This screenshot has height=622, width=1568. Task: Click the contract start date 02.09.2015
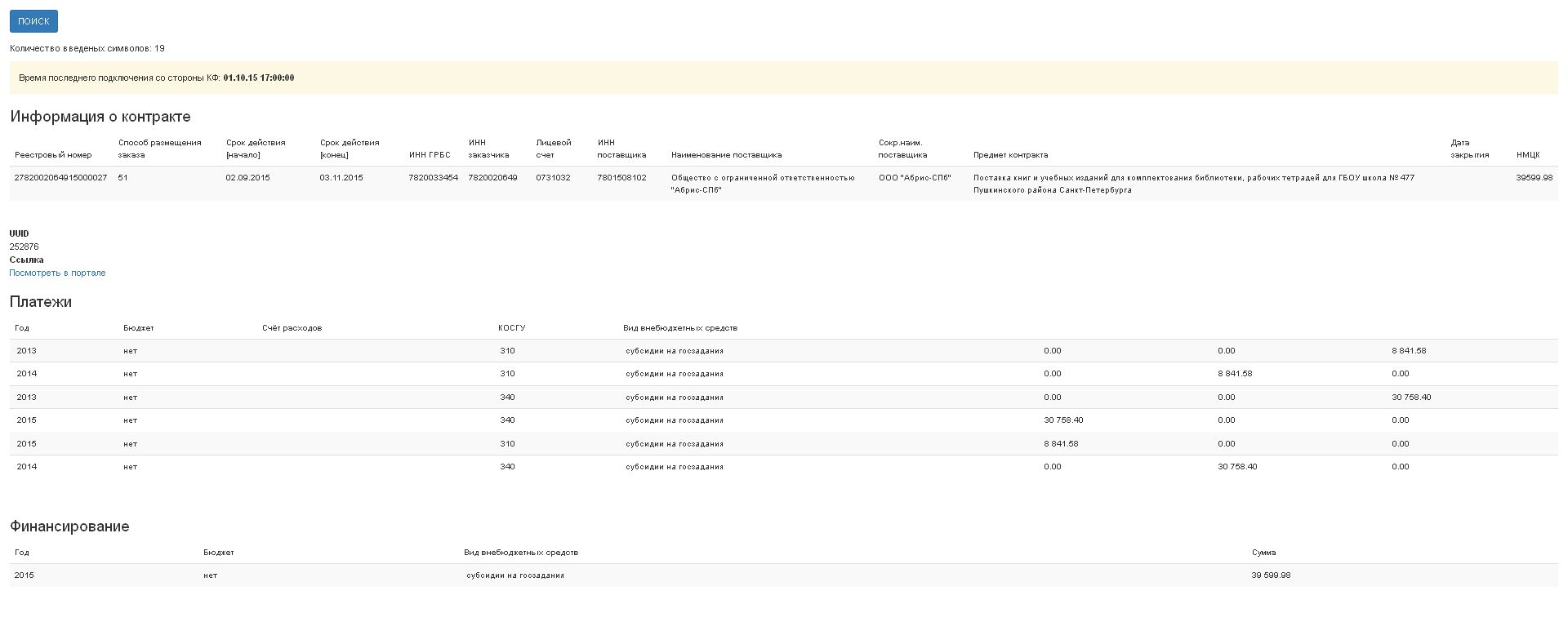tap(247, 177)
